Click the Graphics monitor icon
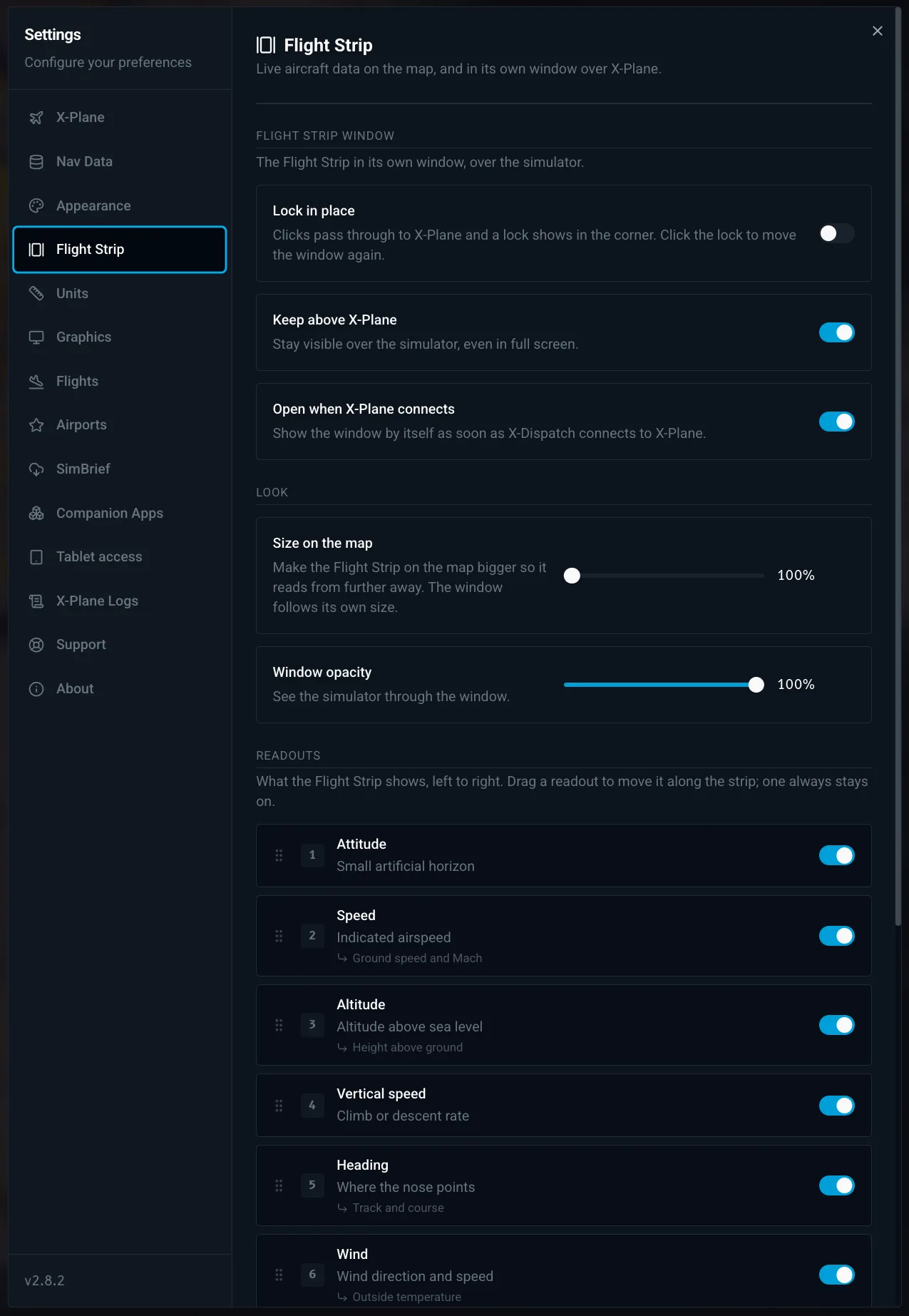 [36, 337]
